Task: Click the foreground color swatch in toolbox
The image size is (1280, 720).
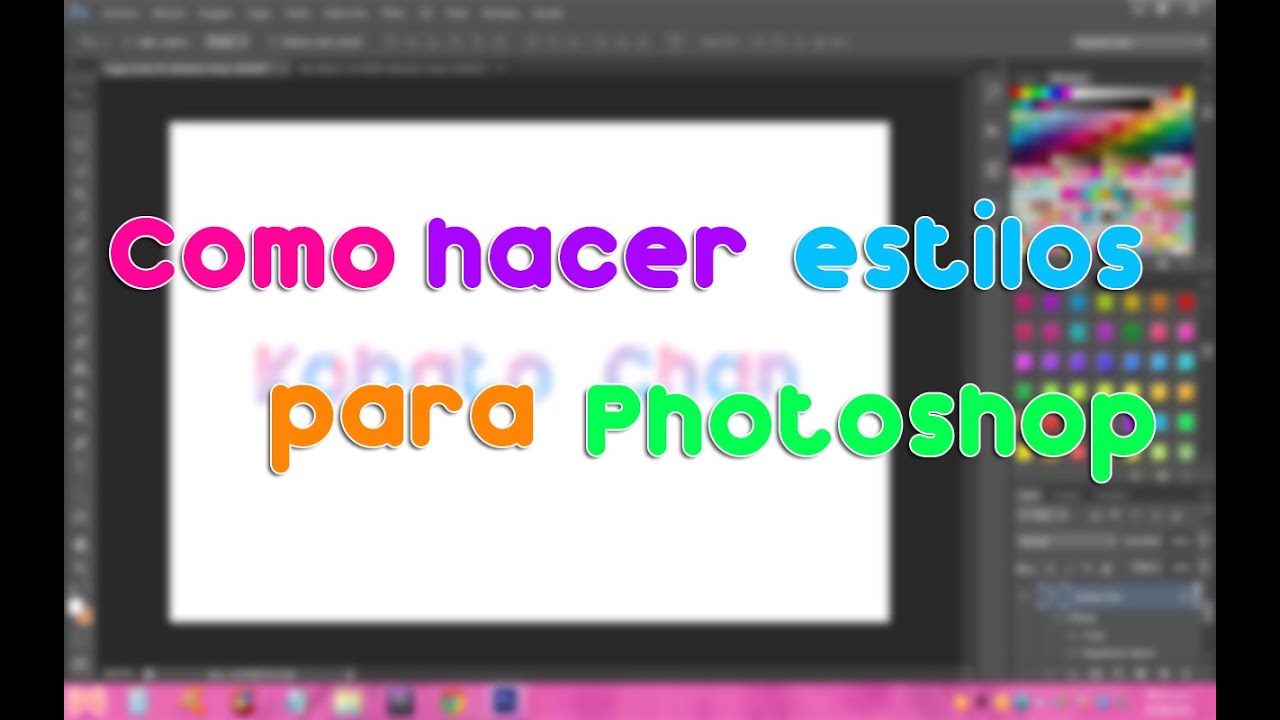Action: point(76,608)
